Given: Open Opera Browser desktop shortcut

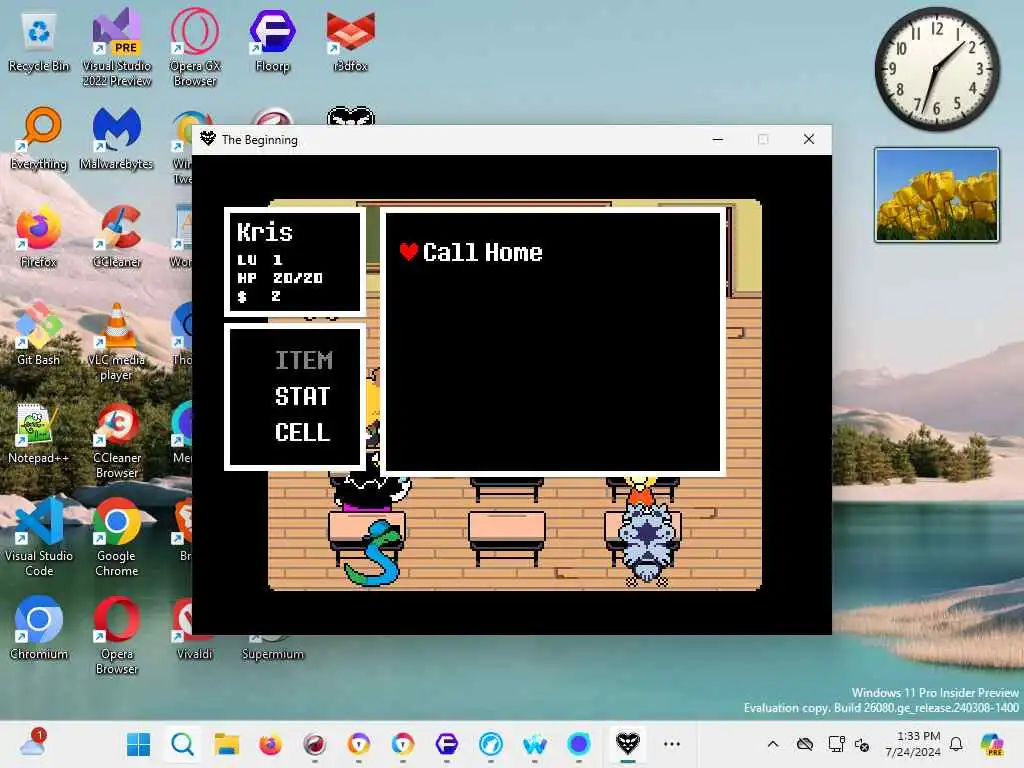Looking at the screenshot, I should (x=116, y=636).
